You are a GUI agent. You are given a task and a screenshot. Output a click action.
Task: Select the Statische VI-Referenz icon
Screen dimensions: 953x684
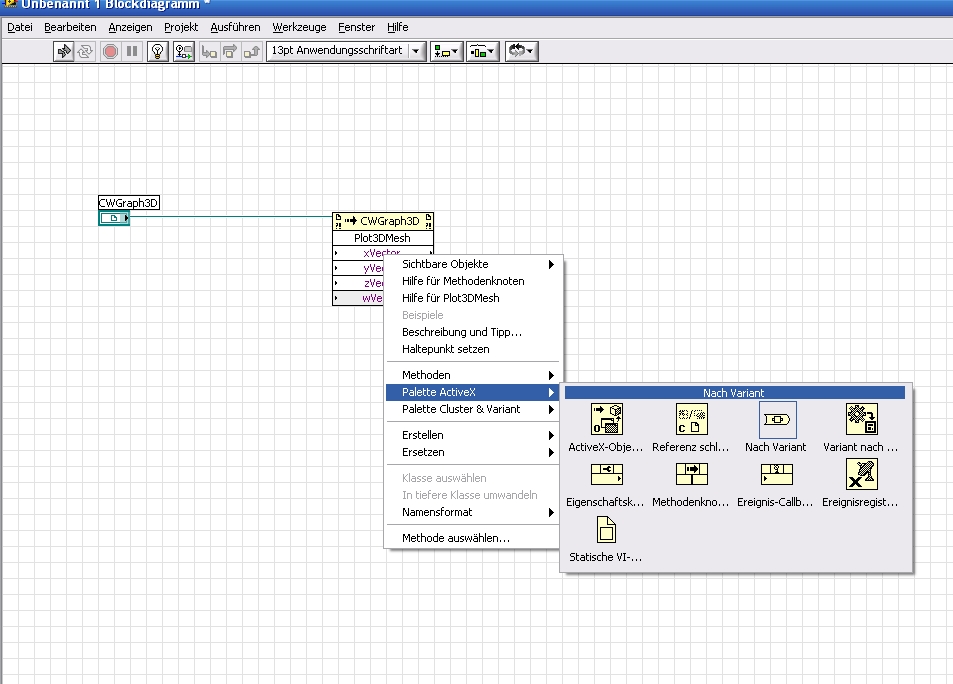click(606, 530)
